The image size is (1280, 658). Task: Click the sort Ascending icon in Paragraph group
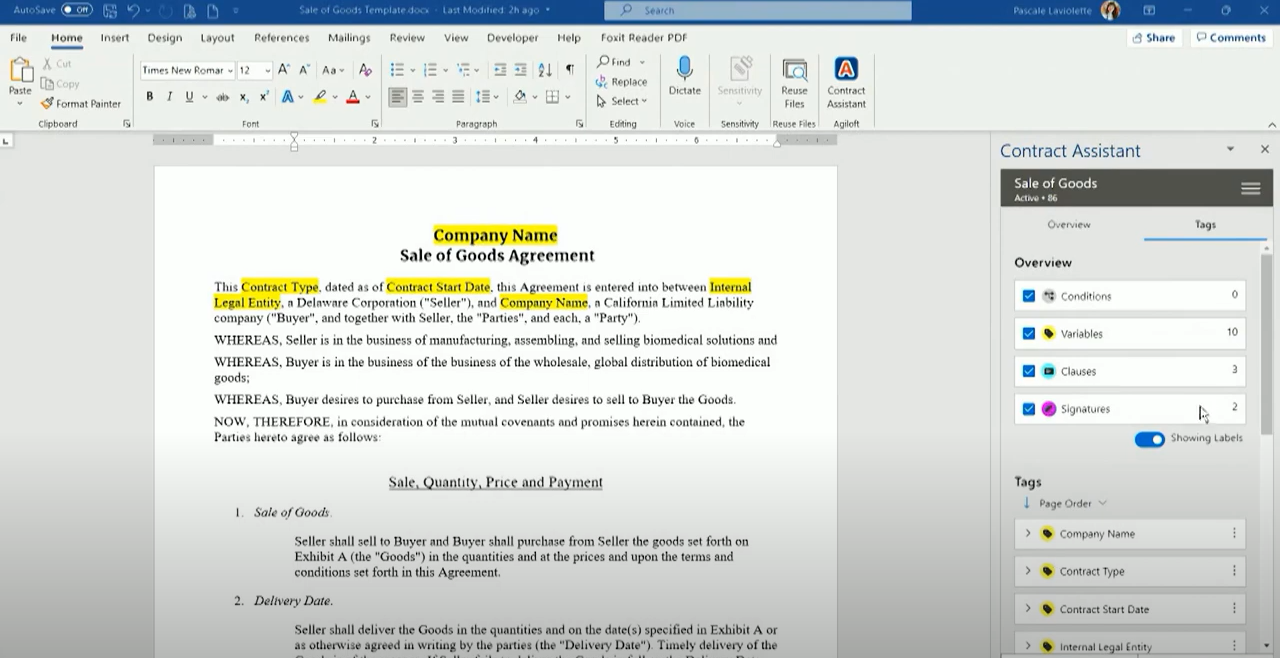[x=543, y=69]
